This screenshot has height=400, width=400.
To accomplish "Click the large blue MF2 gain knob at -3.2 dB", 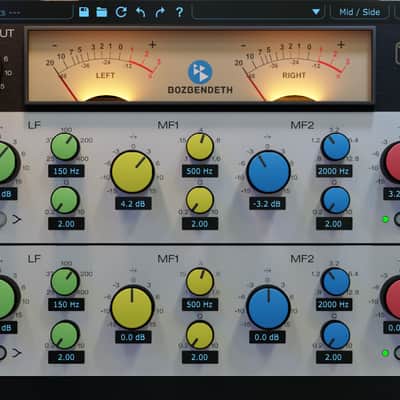I will pos(268,172).
